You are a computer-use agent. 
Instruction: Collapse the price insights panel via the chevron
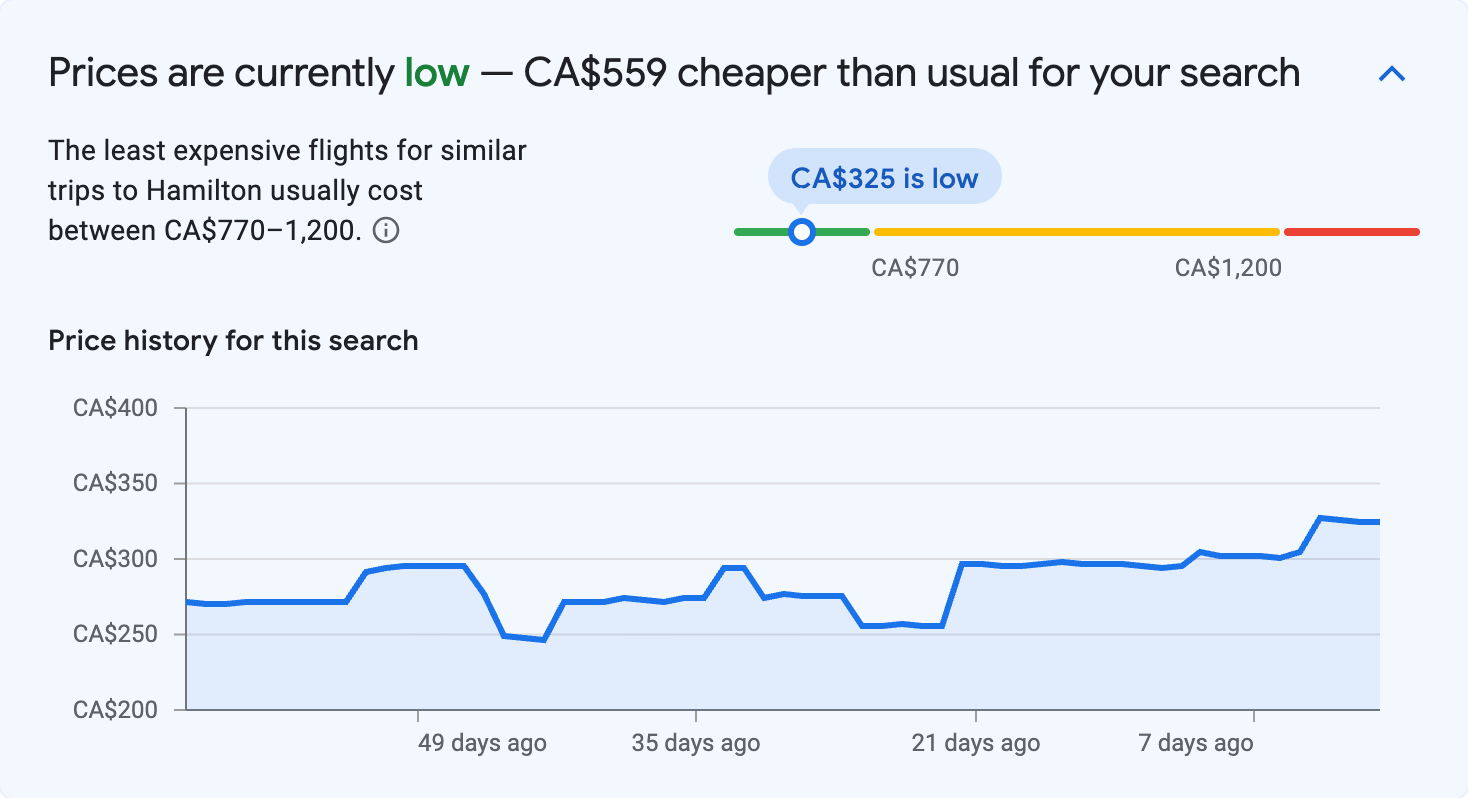point(1391,72)
